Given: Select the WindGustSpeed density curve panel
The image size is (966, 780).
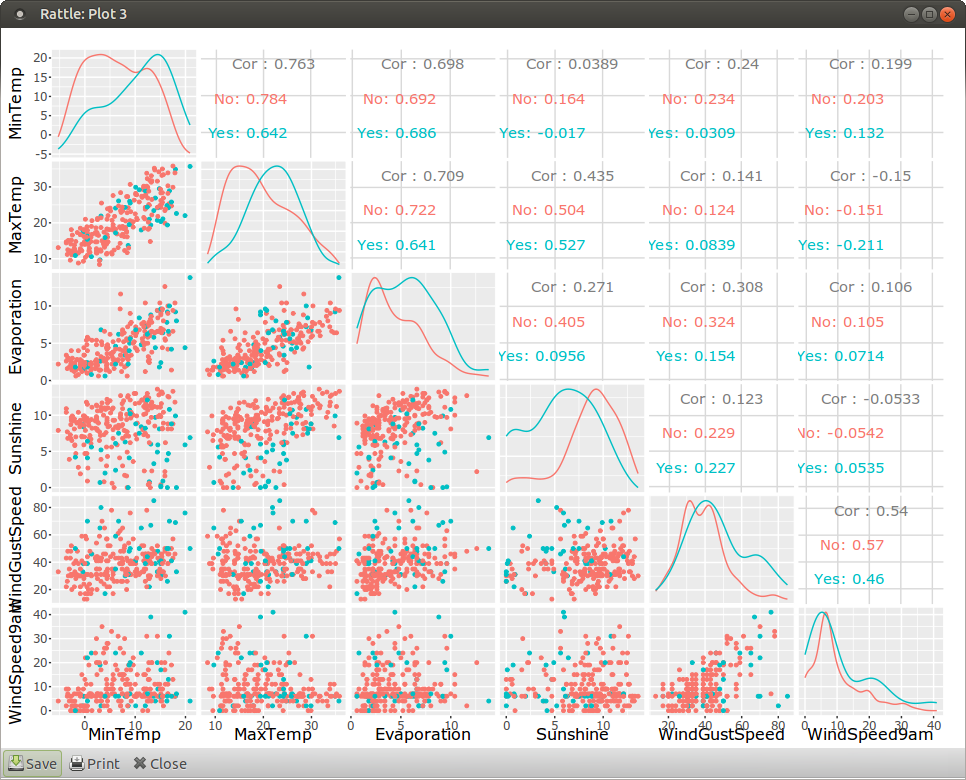Looking at the screenshot, I should point(720,548).
